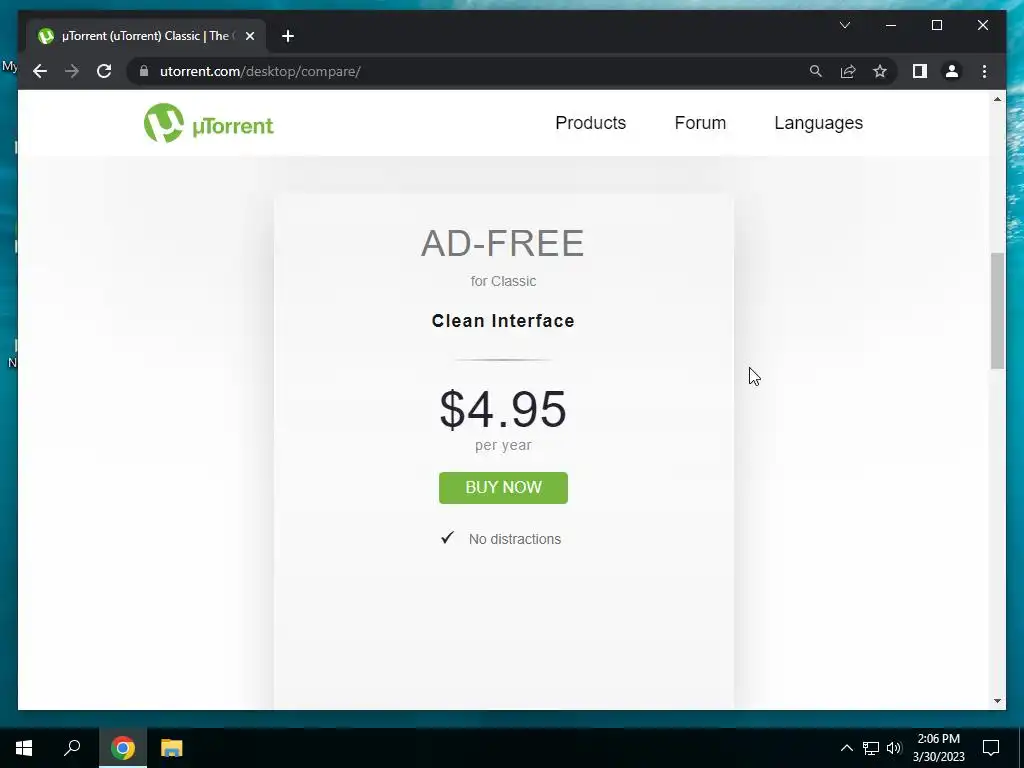Open the Windows Start menu

point(24,748)
